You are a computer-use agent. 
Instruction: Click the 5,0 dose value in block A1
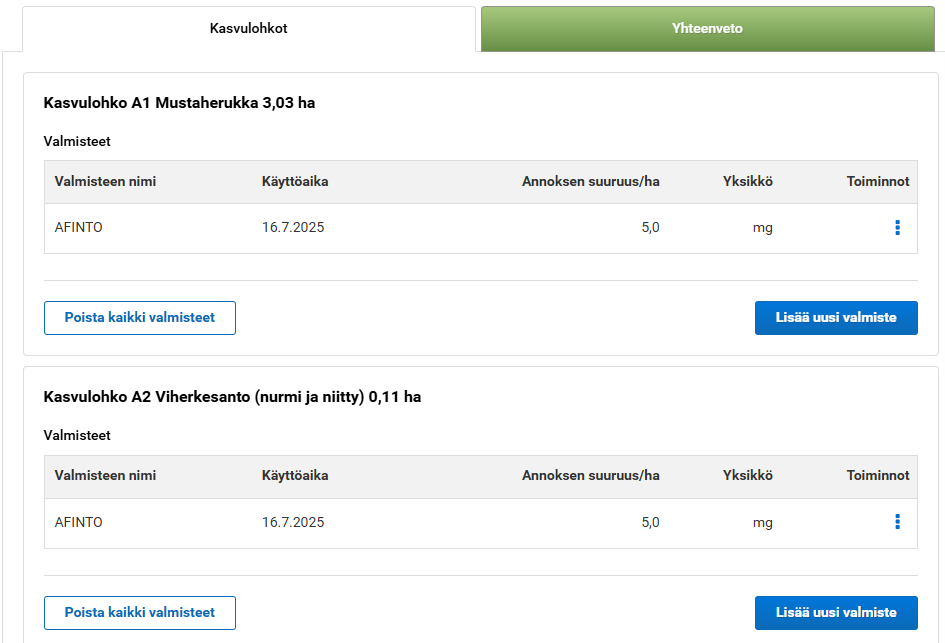click(650, 227)
